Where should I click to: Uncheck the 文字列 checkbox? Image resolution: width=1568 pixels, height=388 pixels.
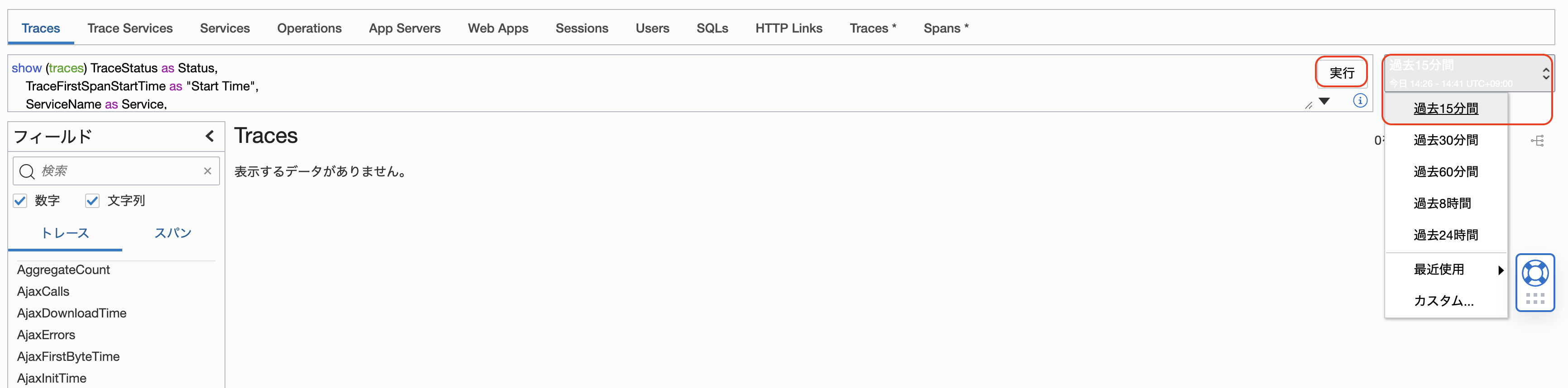click(x=92, y=201)
